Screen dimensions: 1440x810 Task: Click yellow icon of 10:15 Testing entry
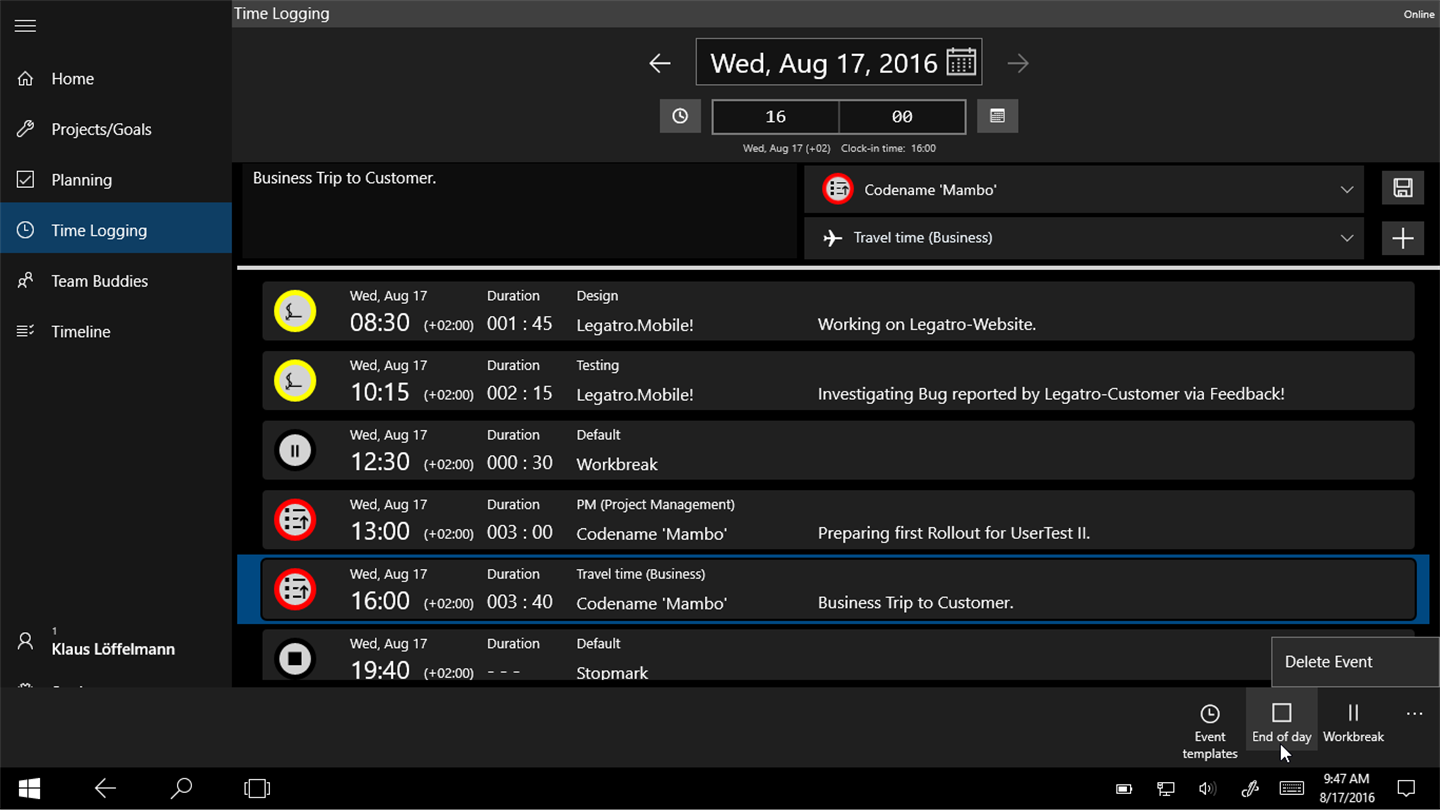click(295, 381)
